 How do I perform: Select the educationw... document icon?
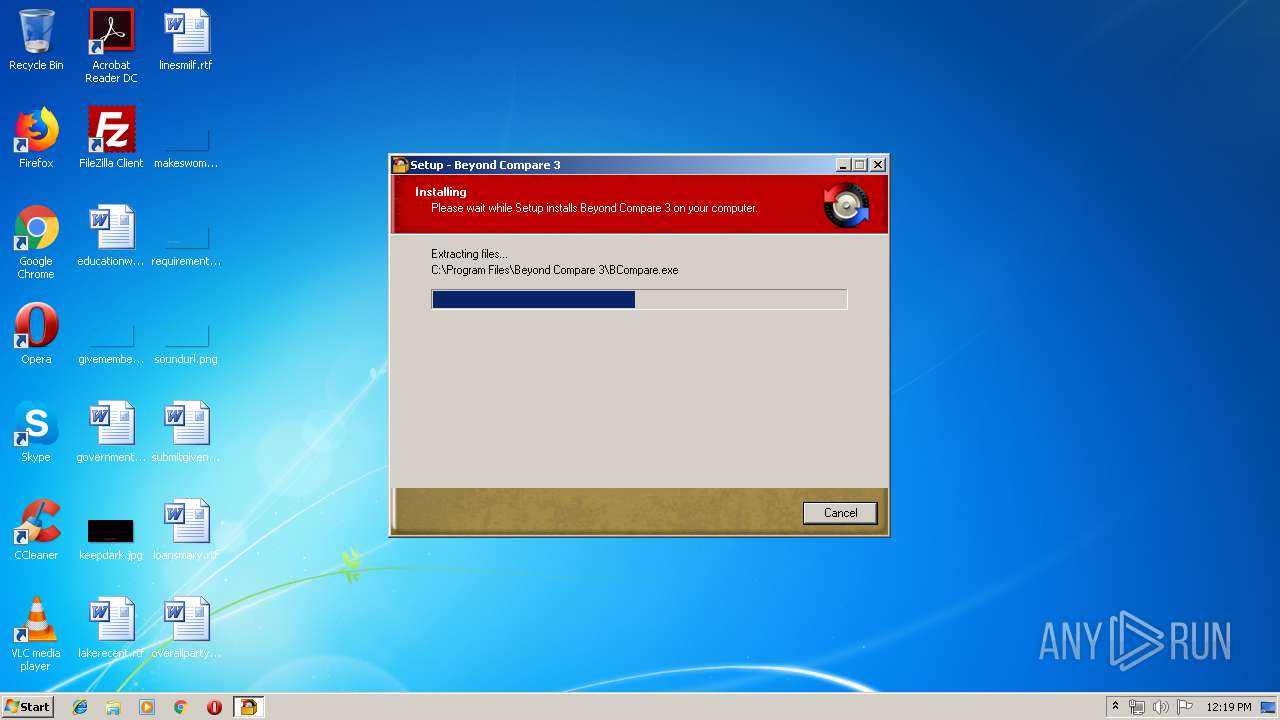pyautogui.click(x=111, y=236)
